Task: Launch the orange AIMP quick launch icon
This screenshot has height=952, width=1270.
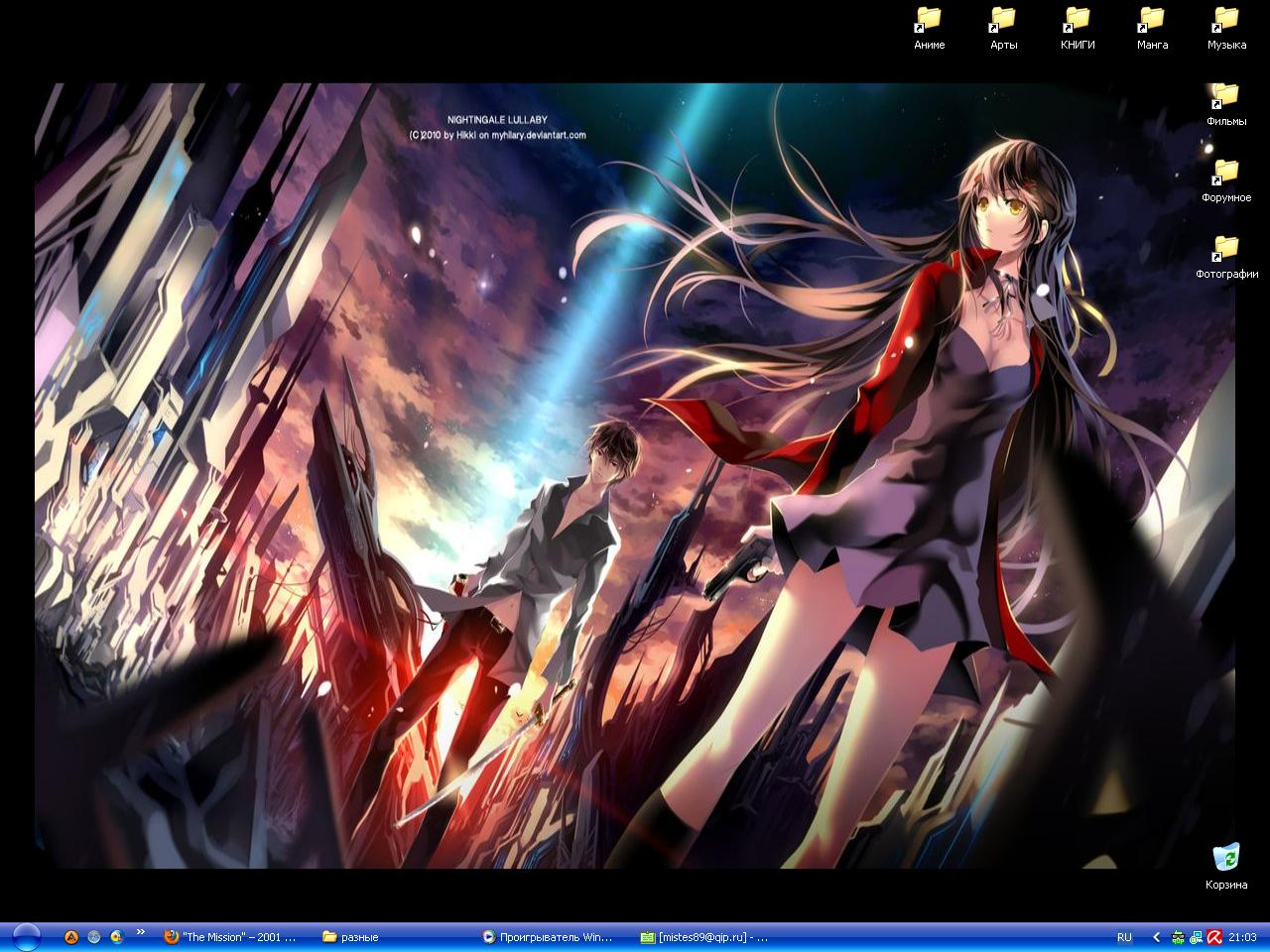Action: point(70,937)
